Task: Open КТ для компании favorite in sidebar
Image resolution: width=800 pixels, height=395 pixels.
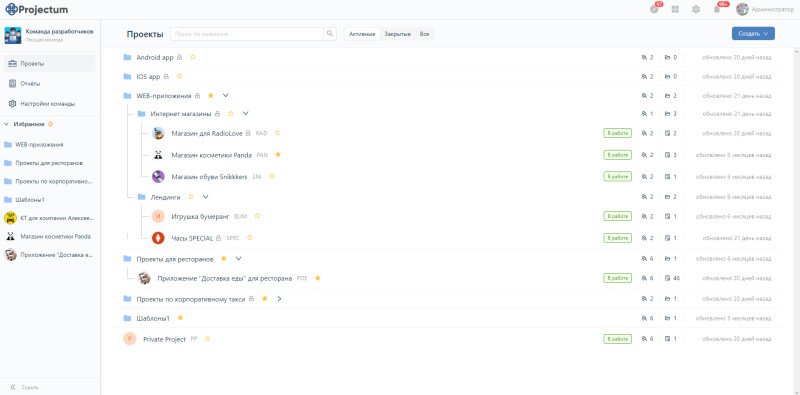Action: point(49,218)
